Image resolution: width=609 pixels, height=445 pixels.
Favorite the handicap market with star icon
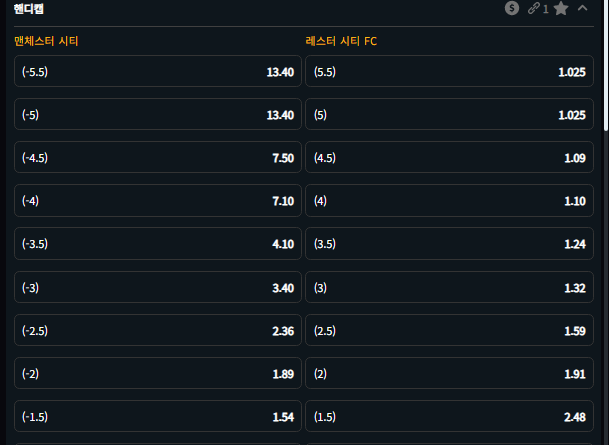[561, 9]
